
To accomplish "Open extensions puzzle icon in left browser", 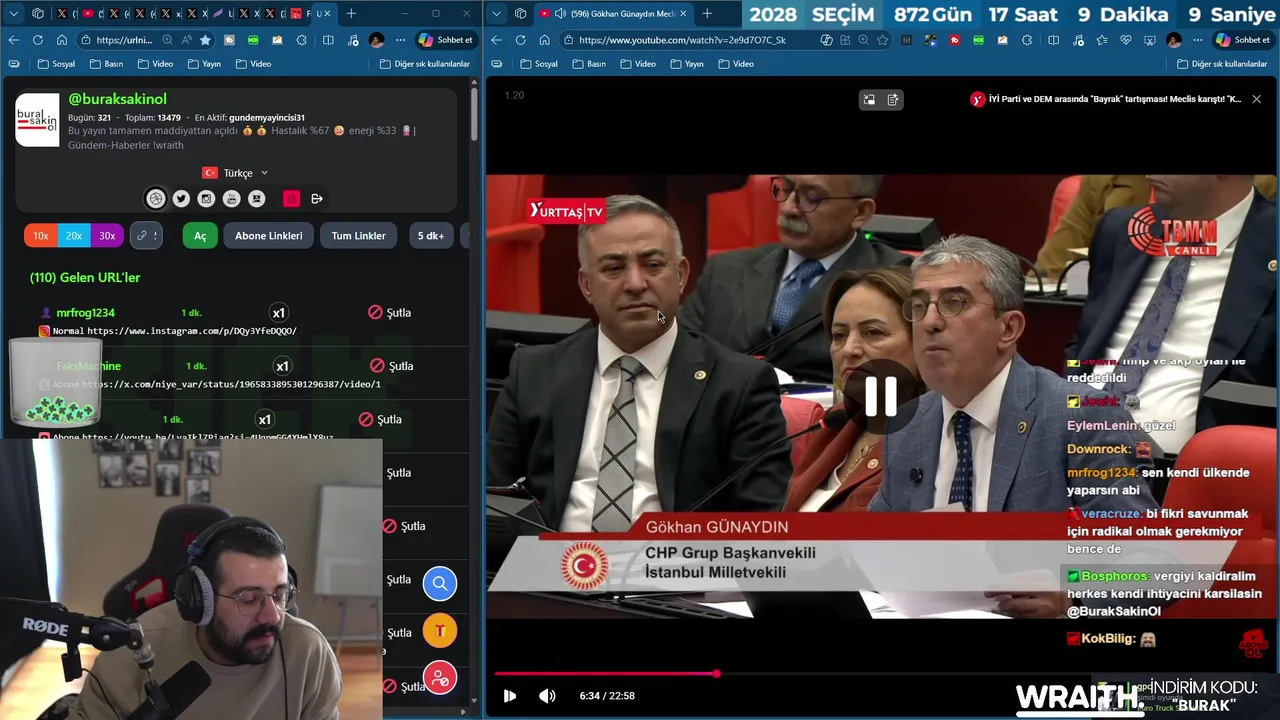I will [302, 40].
